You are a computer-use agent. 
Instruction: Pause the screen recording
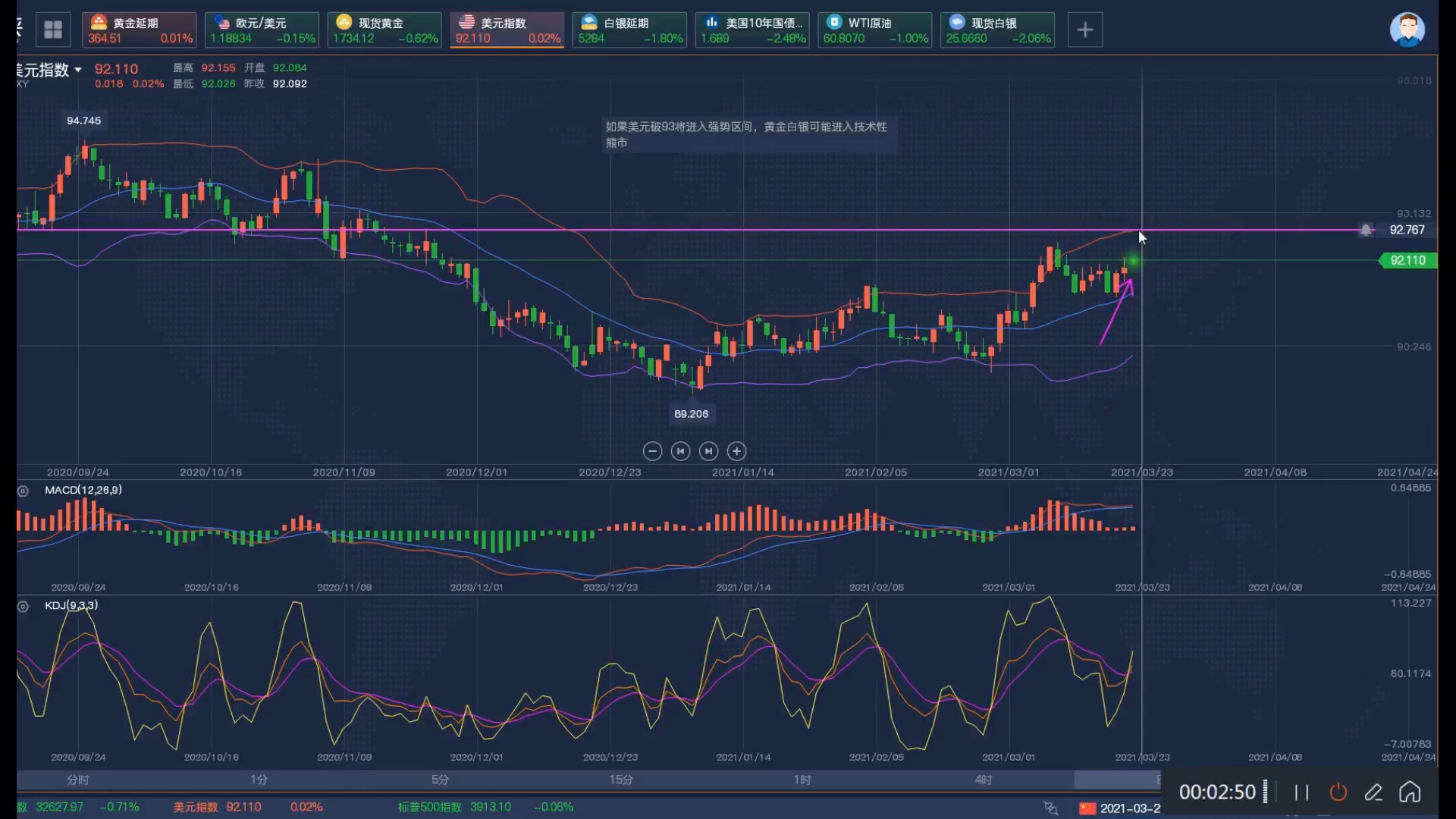click(x=1302, y=792)
